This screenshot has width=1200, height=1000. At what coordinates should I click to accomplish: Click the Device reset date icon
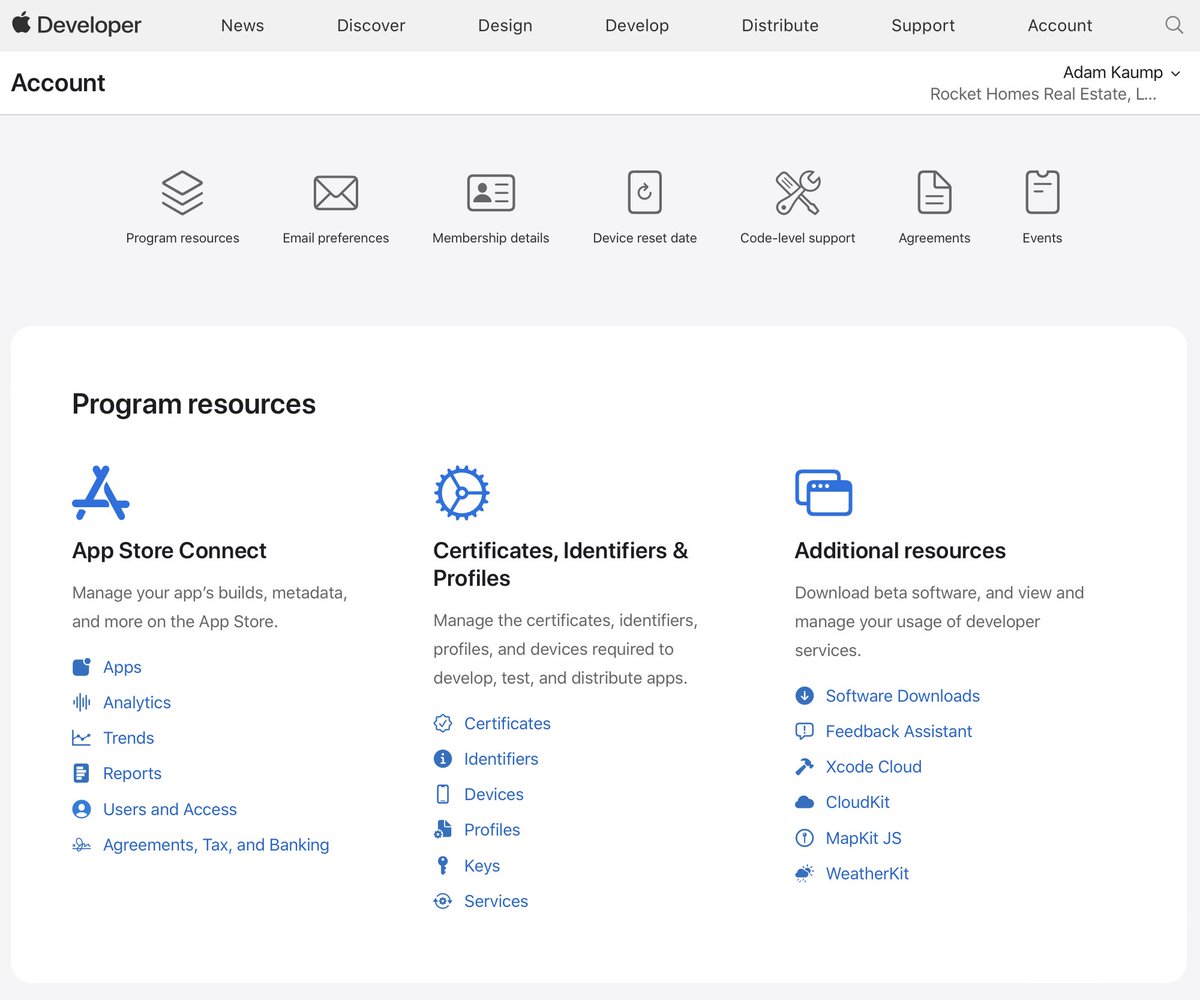click(645, 192)
